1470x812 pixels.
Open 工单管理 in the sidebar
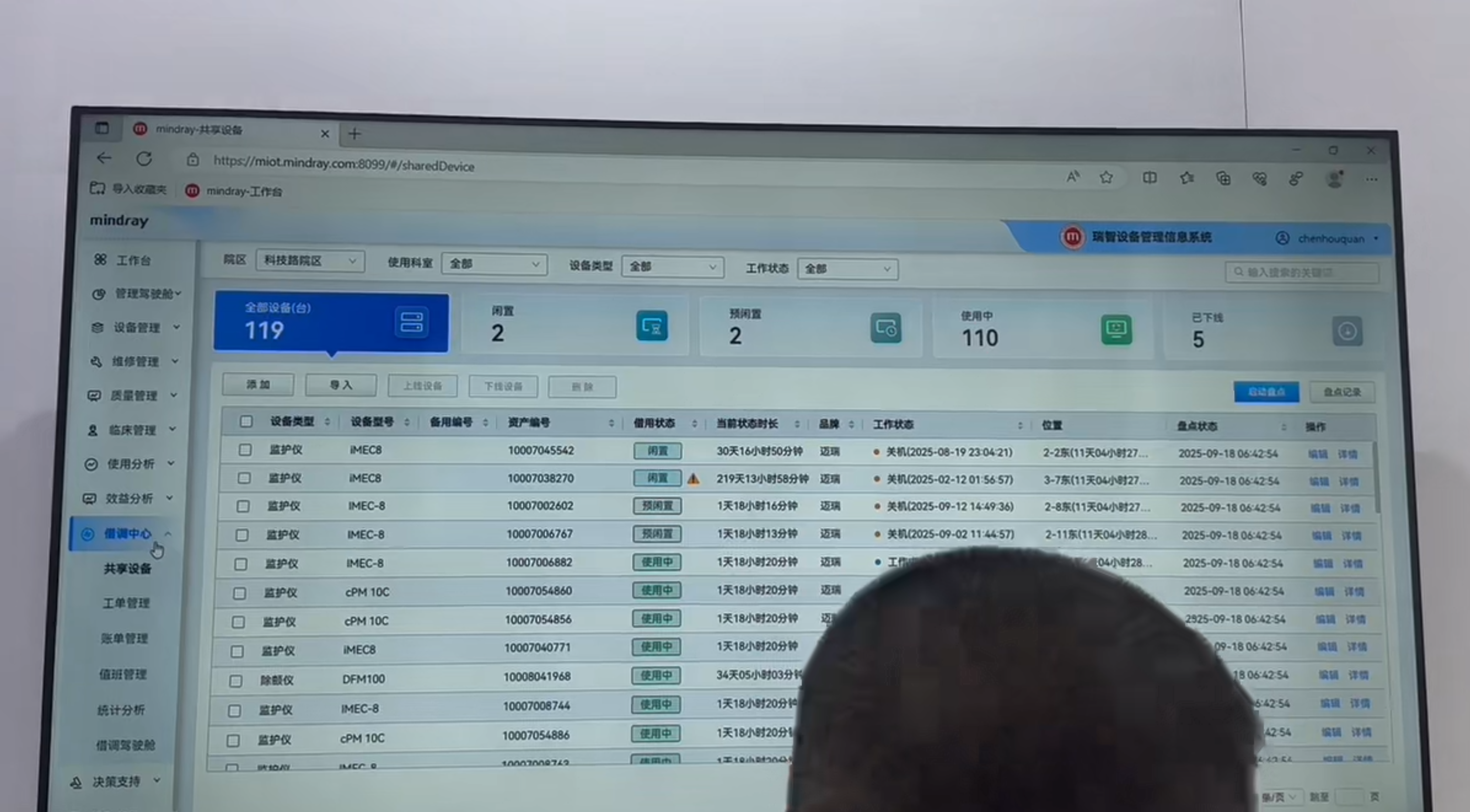126,603
